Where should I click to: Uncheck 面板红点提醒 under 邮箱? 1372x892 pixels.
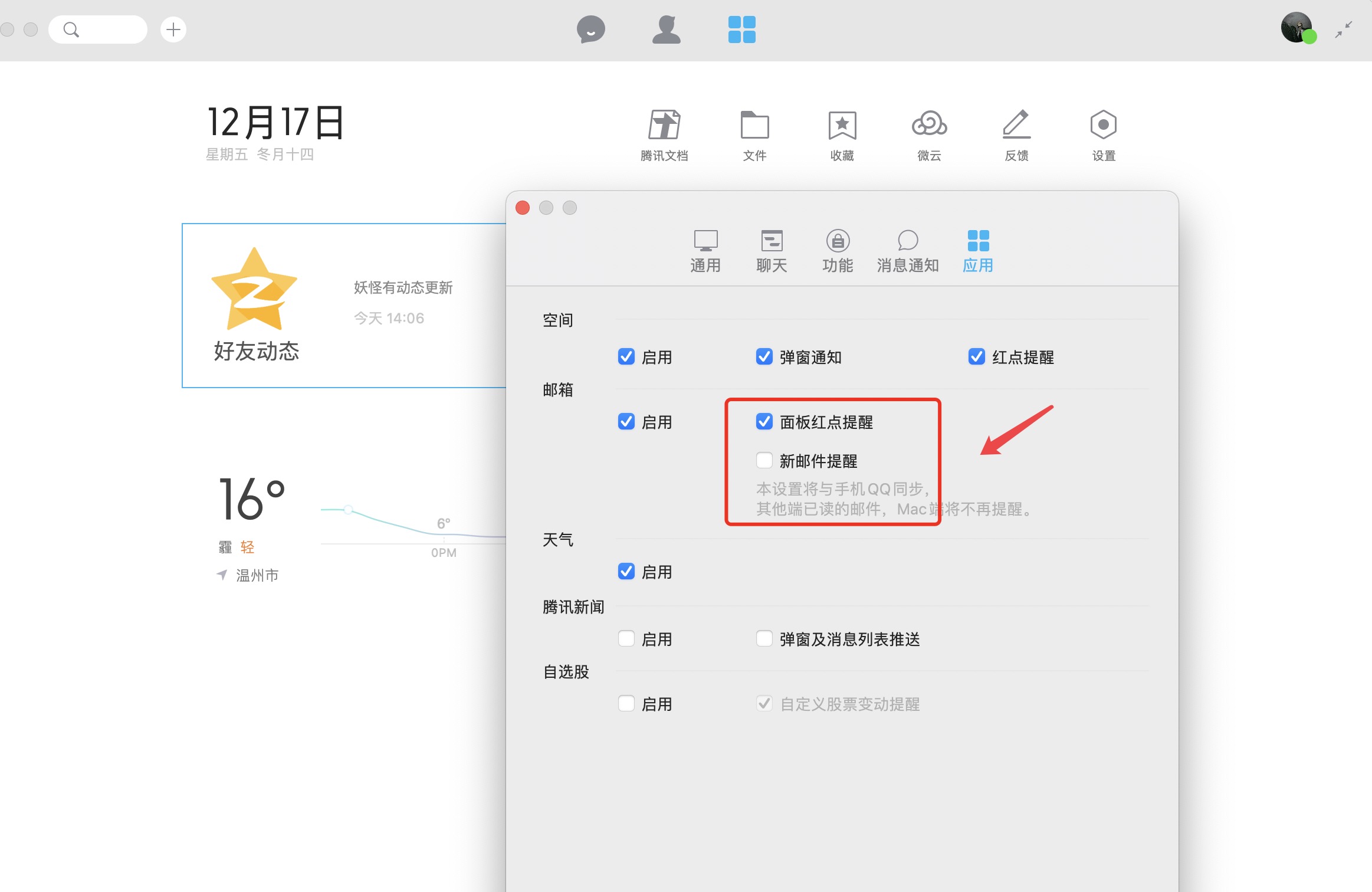click(x=764, y=422)
